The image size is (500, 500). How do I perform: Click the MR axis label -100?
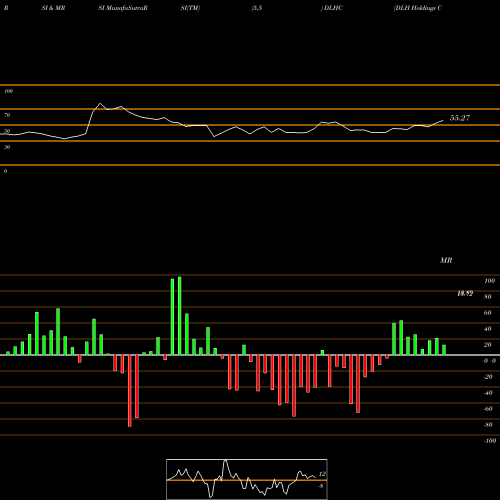click(x=490, y=441)
